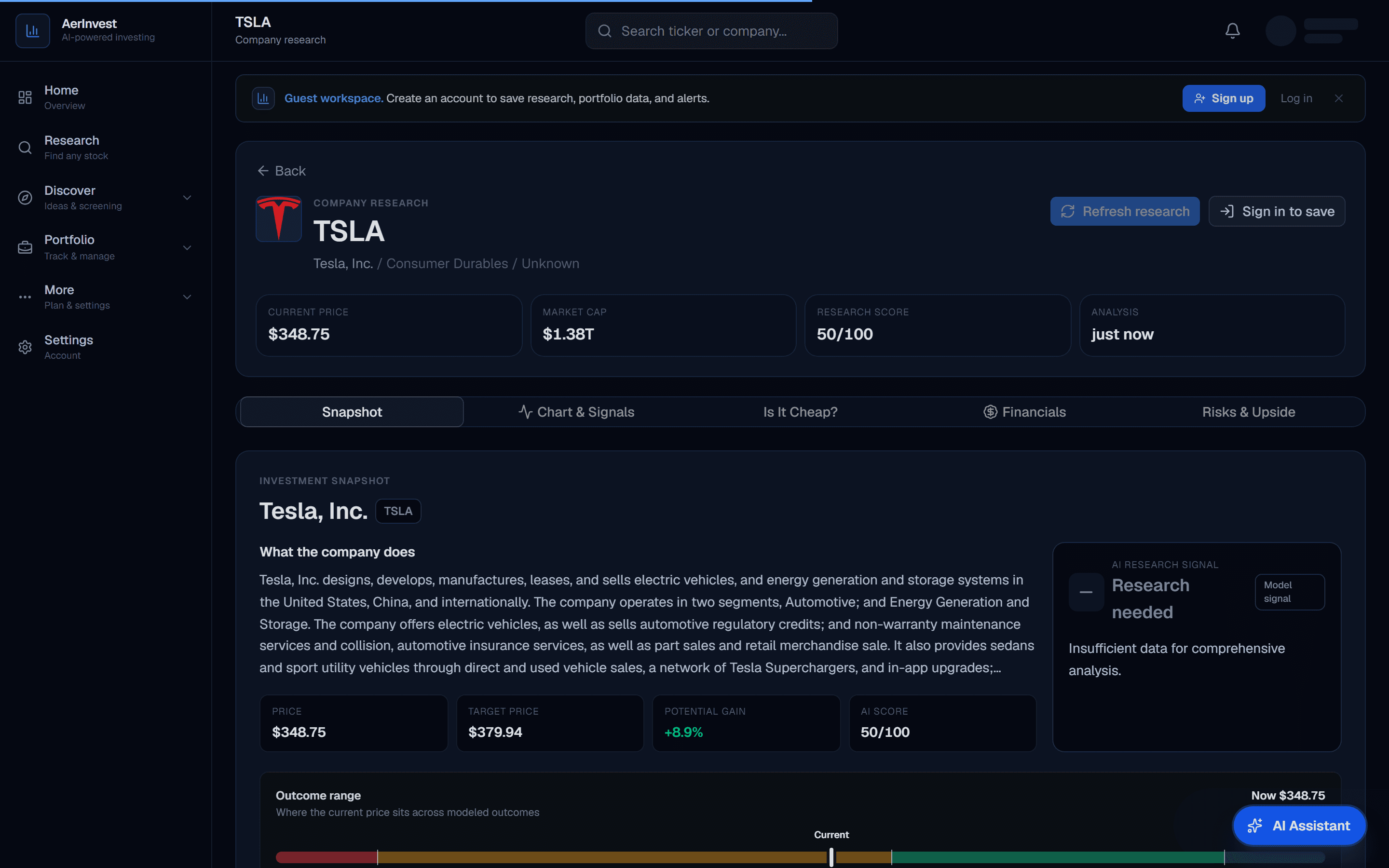Viewport: 1389px width, 868px height.
Task: Click the Back arrow icon
Action: coord(263,171)
